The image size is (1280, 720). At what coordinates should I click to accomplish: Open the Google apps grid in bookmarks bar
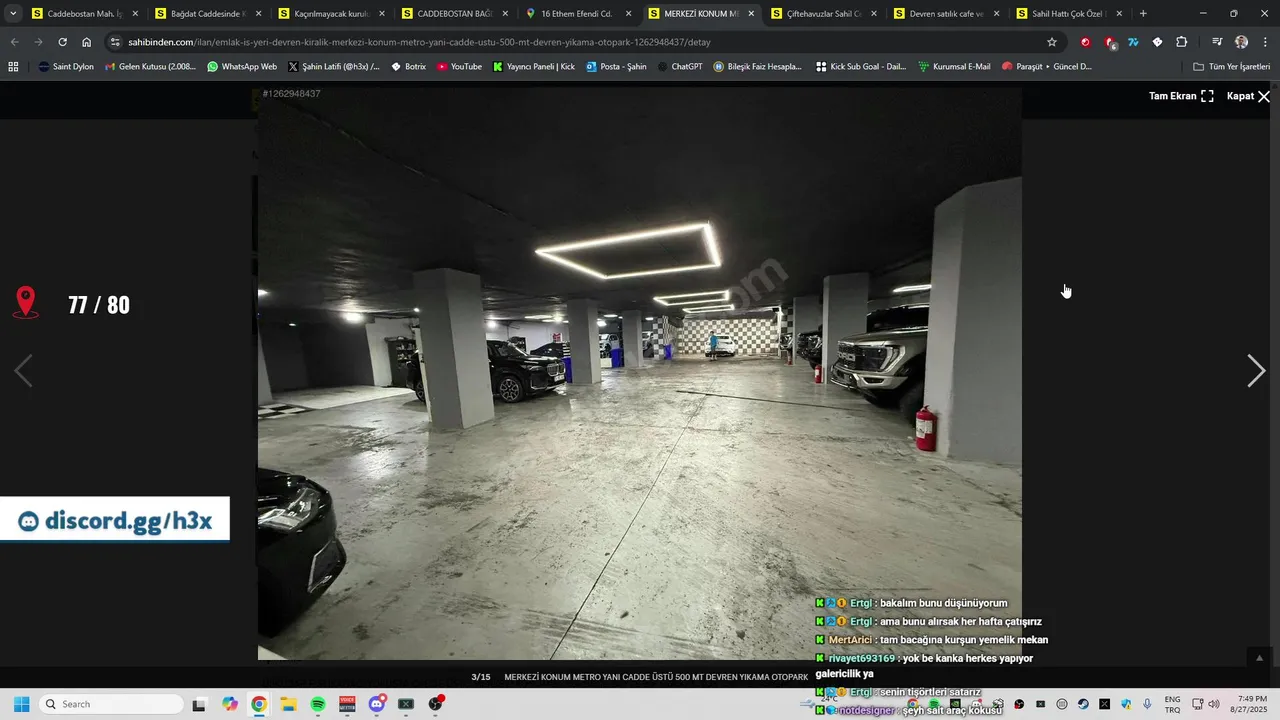point(13,66)
